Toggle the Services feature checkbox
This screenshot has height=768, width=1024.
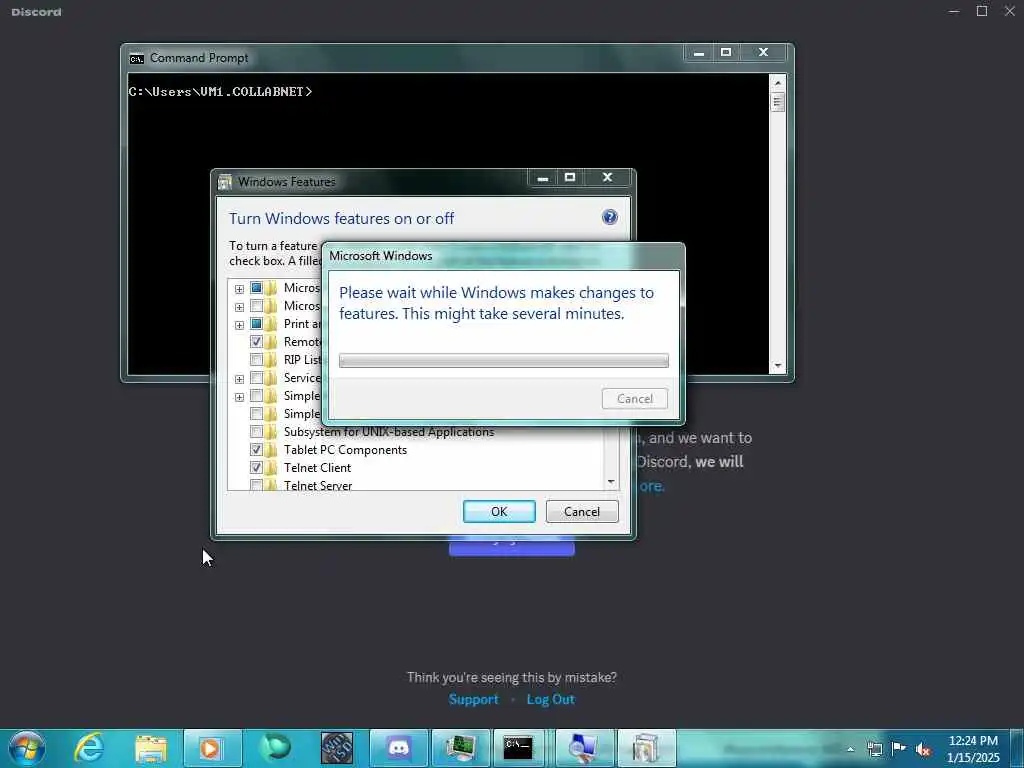pyautogui.click(x=256, y=377)
